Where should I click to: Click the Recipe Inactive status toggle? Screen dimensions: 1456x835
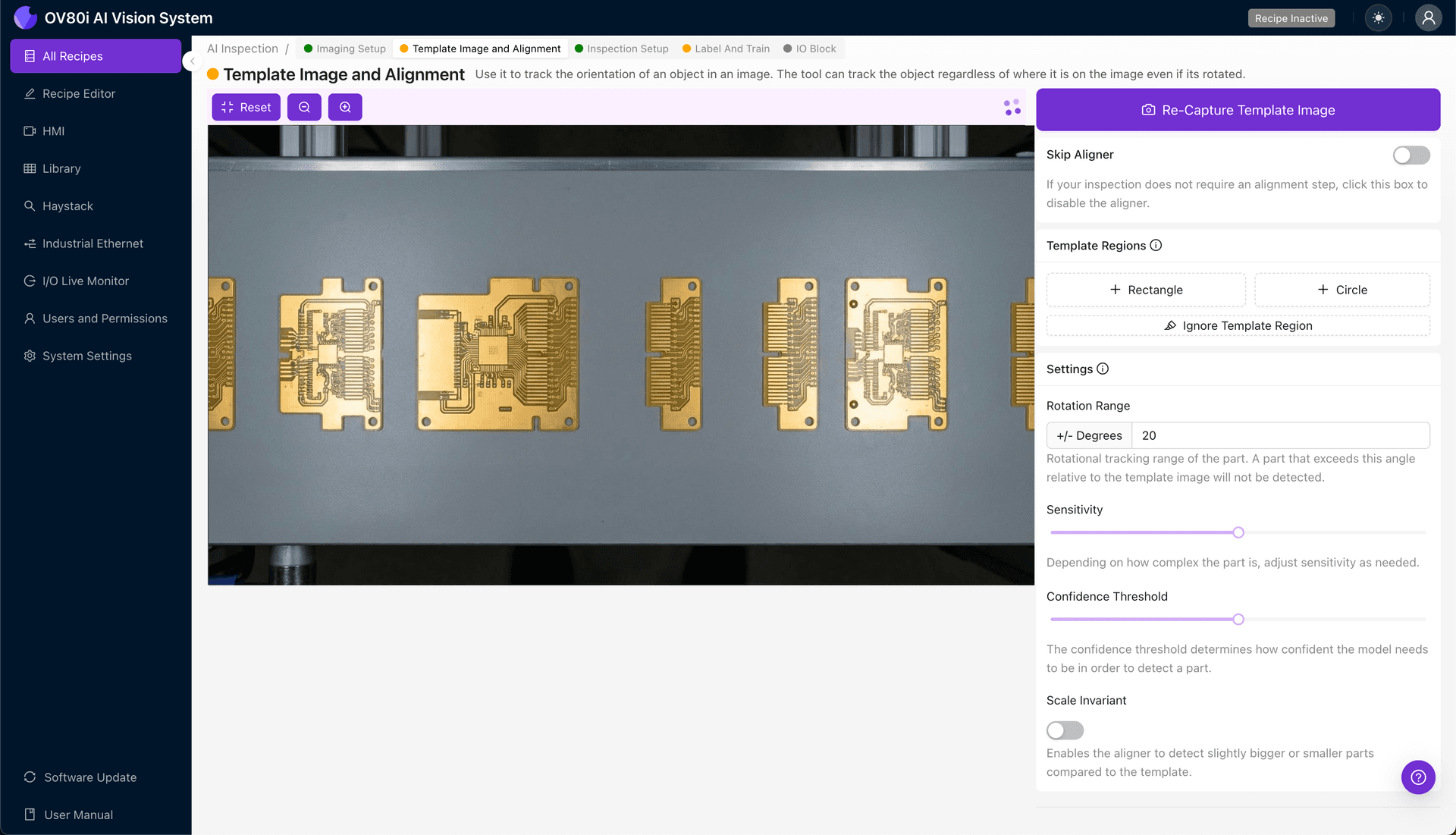(x=1291, y=17)
